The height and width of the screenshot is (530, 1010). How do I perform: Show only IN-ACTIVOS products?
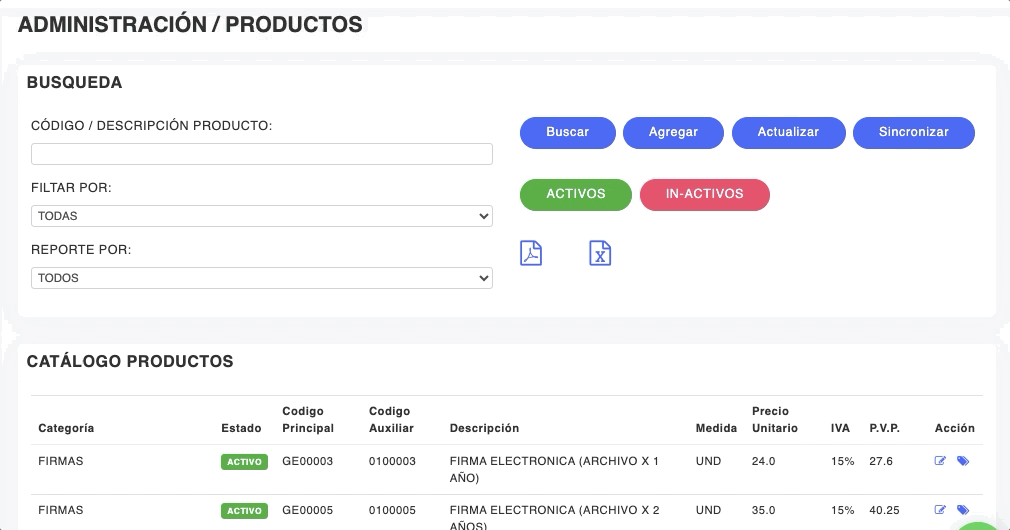click(x=704, y=194)
